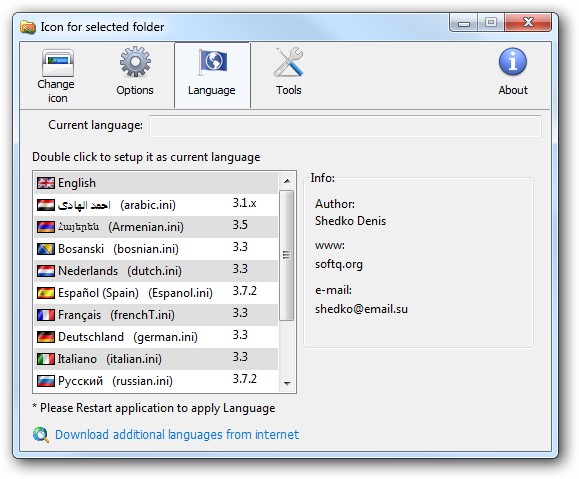Click the Spanish flag icon
This screenshot has width=579, height=479.
coord(46,293)
